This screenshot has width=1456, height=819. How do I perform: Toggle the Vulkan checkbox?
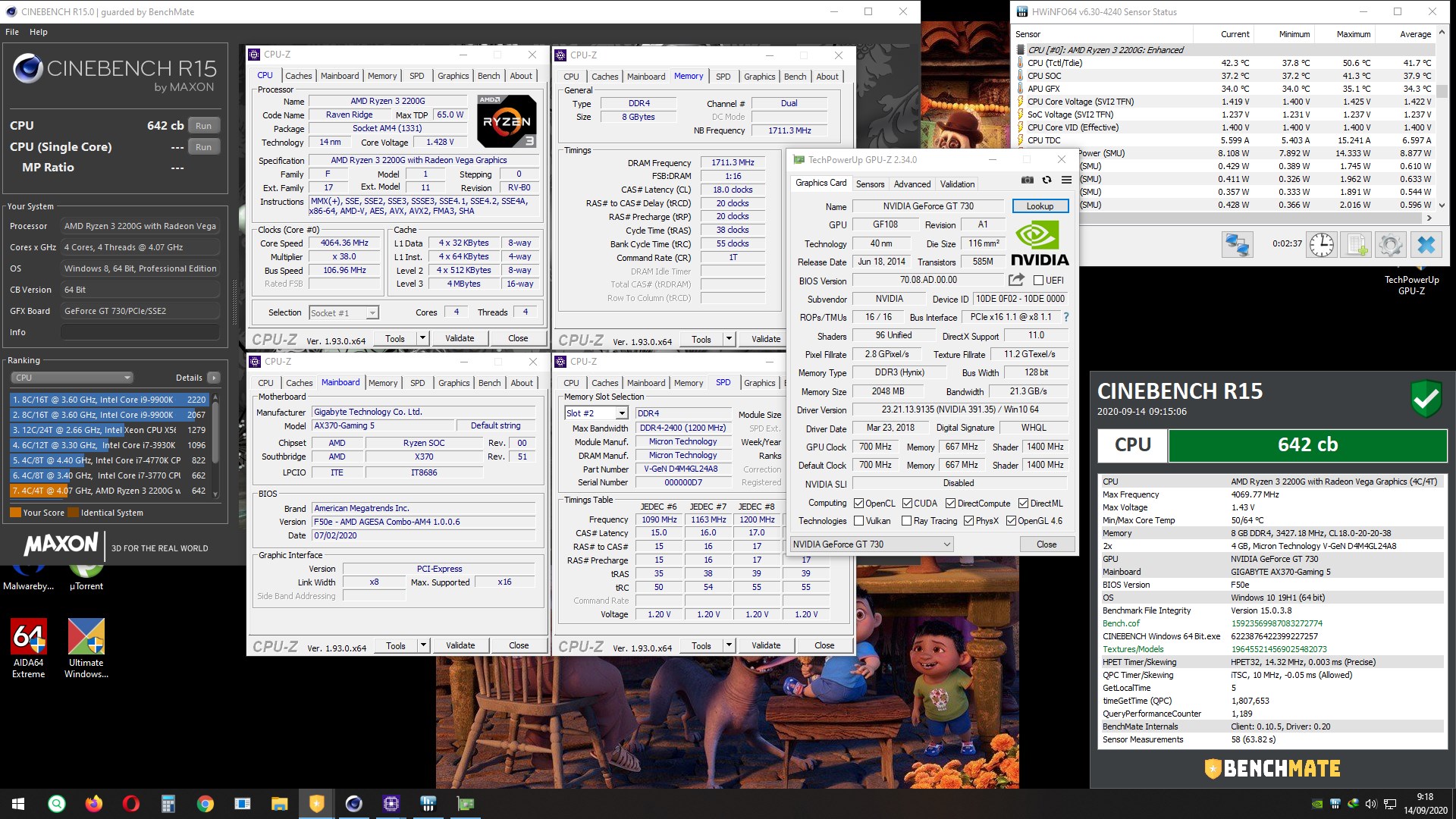(858, 521)
